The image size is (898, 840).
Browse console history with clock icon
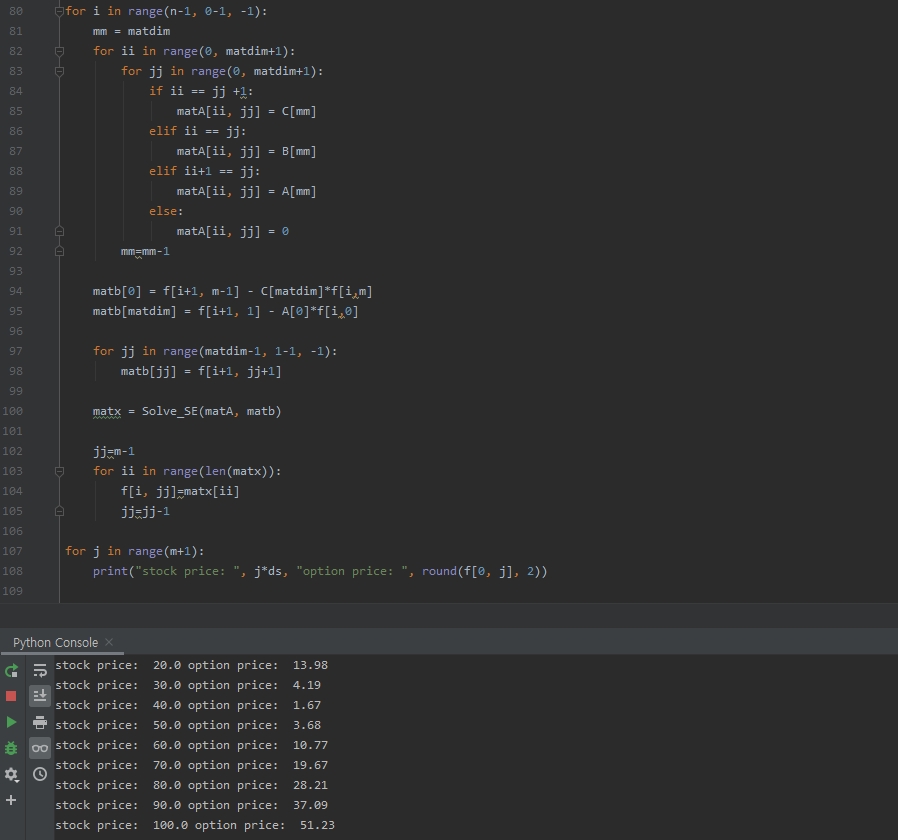point(40,774)
